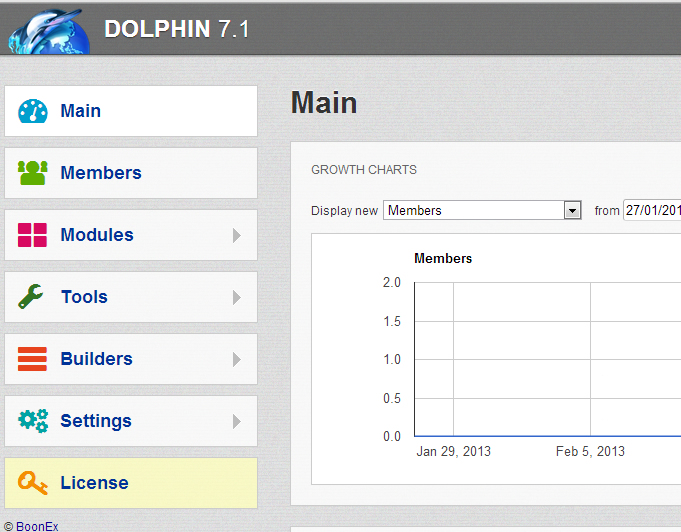Click the dropdown arrow of Members selector
Screen dimensions: 681x532
click(x=572, y=211)
